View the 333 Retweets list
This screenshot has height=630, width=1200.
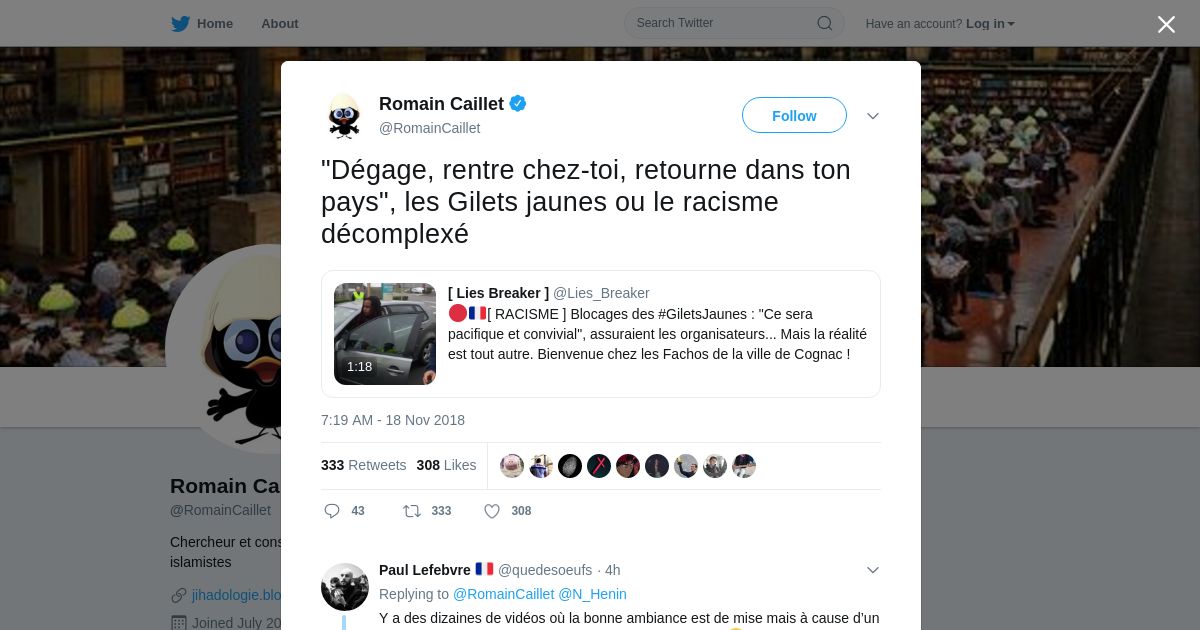tap(364, 465)
